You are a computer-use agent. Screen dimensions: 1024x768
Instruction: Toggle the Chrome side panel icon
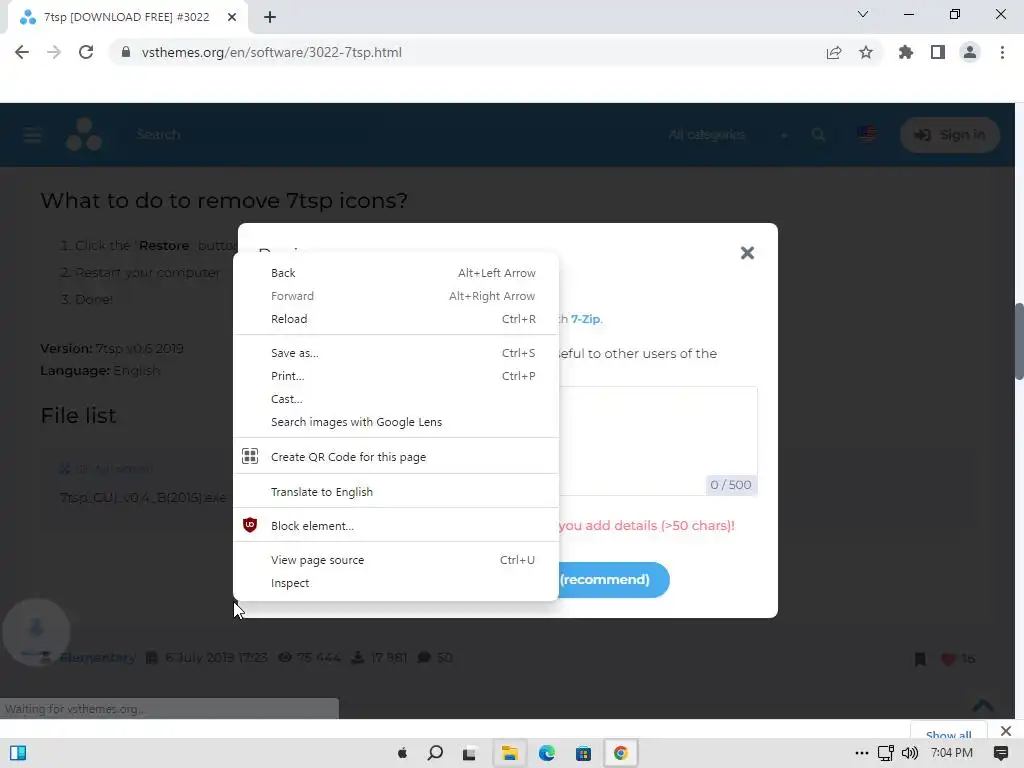point(938,52)
